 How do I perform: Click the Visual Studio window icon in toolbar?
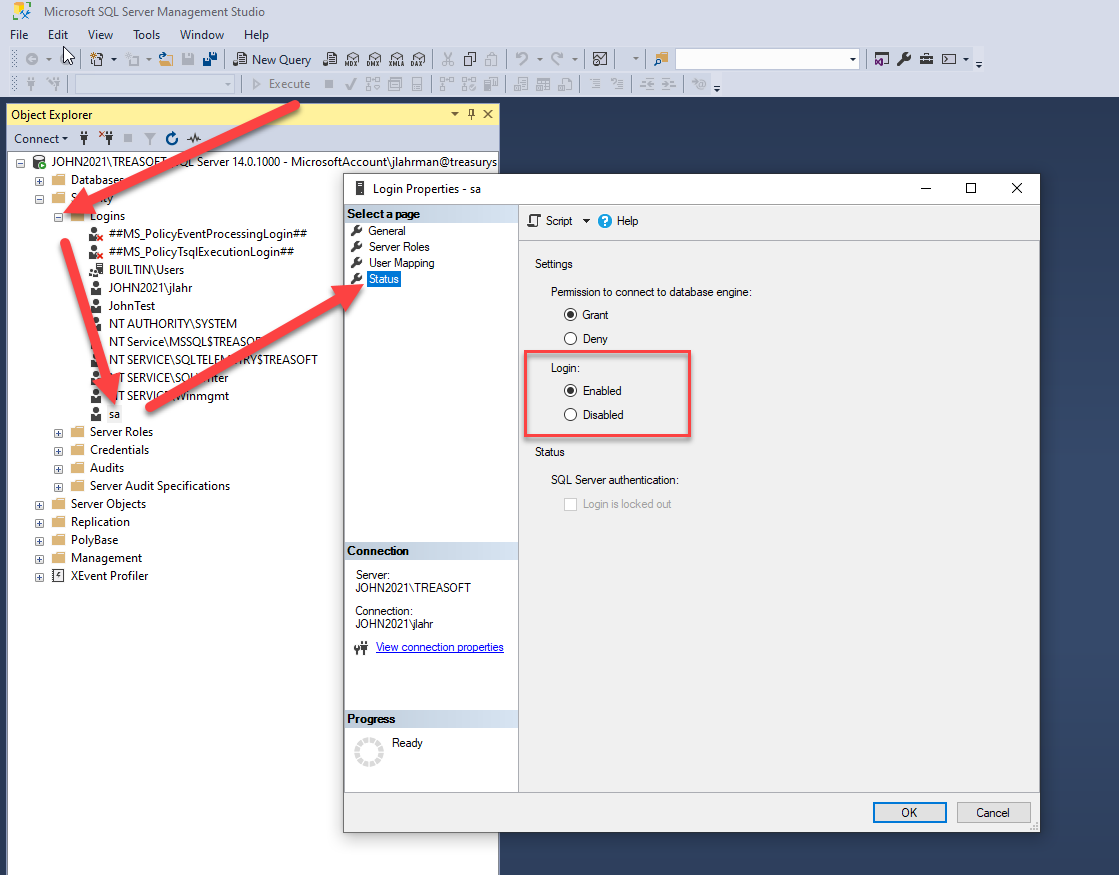coord(881,59)
